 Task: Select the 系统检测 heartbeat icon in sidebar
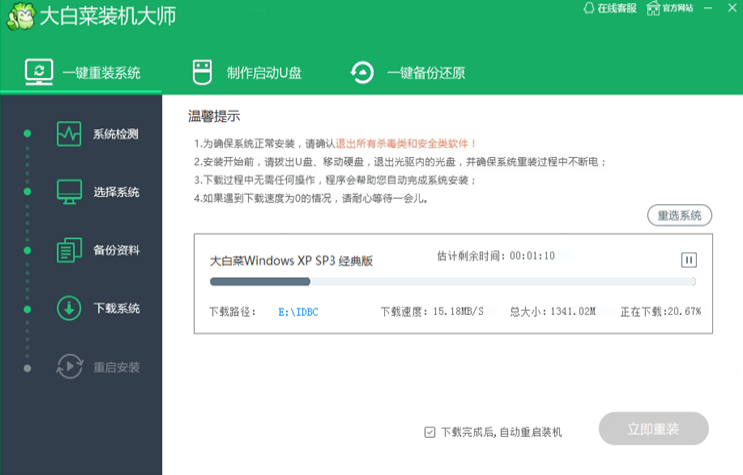pyautogui.click(x=69, y=133)
